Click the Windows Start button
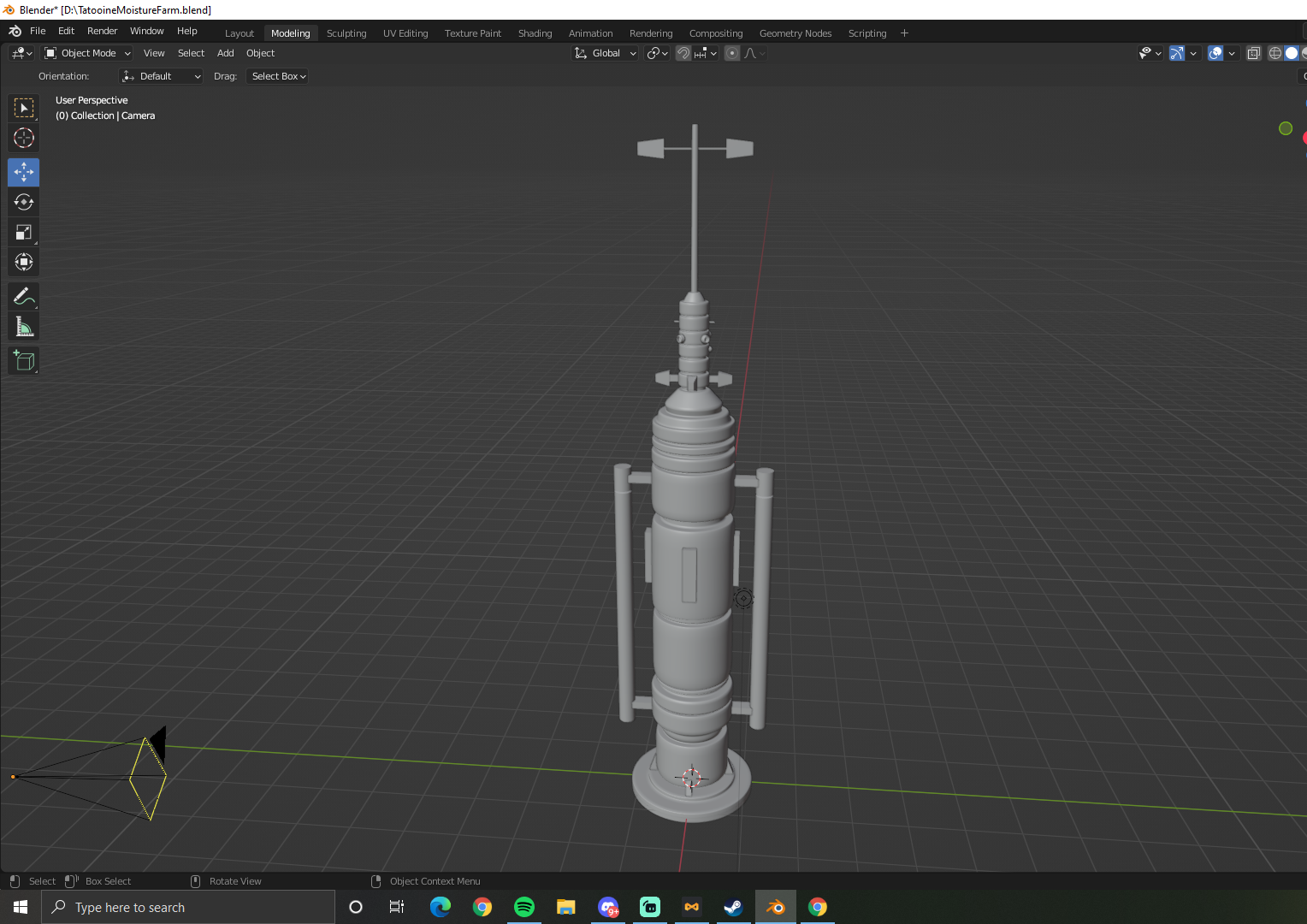1307x924 pixels. [21, 907]
